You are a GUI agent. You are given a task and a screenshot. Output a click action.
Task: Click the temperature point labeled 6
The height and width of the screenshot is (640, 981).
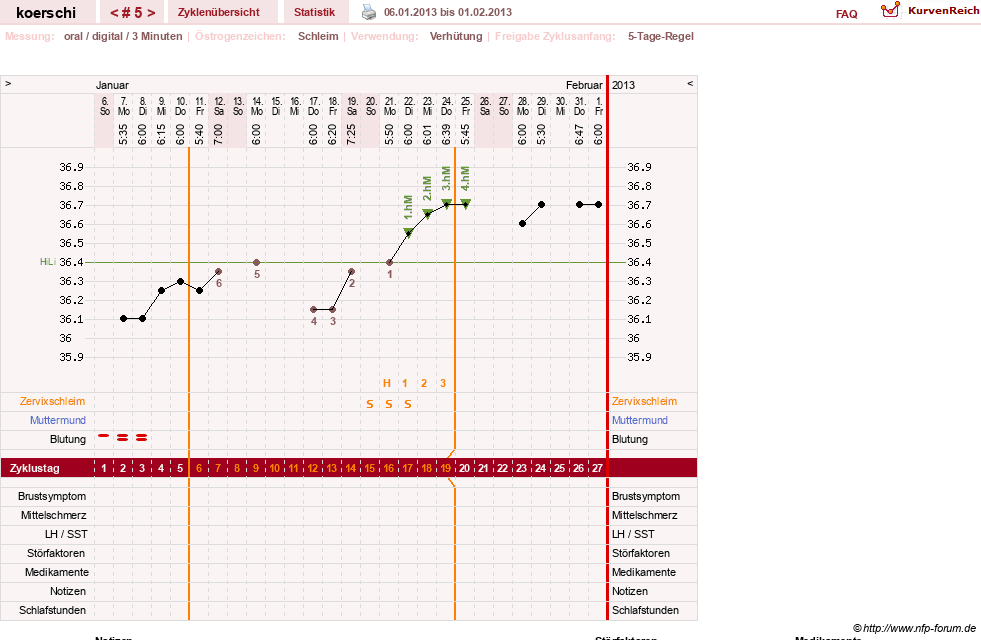pos(218,272)
